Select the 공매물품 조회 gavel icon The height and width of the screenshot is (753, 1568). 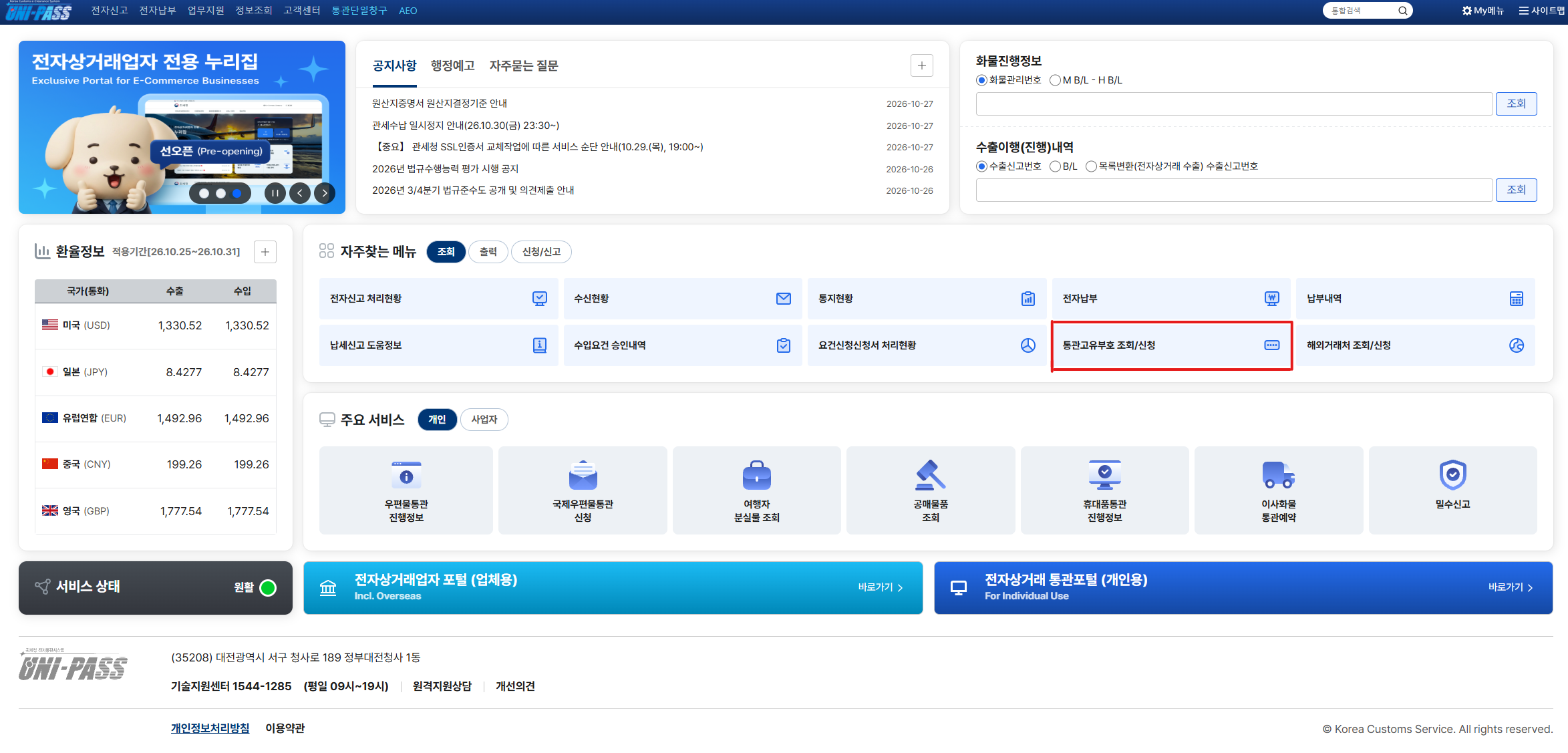coord(931,475)
